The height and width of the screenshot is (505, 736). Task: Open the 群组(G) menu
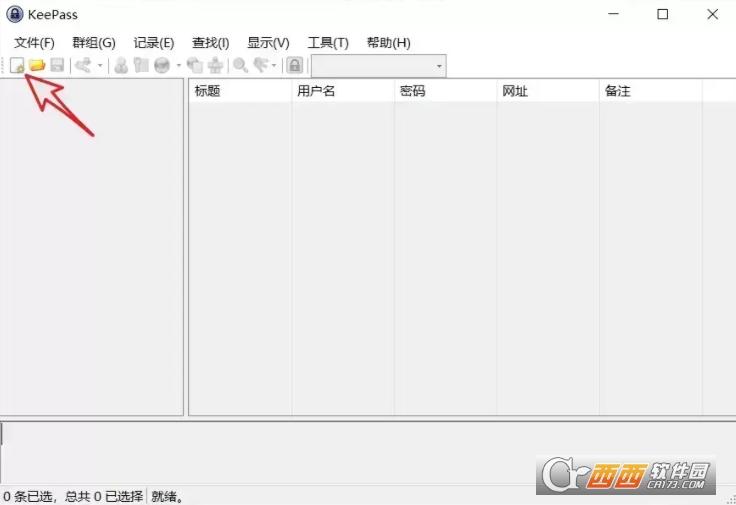[94, 43]
